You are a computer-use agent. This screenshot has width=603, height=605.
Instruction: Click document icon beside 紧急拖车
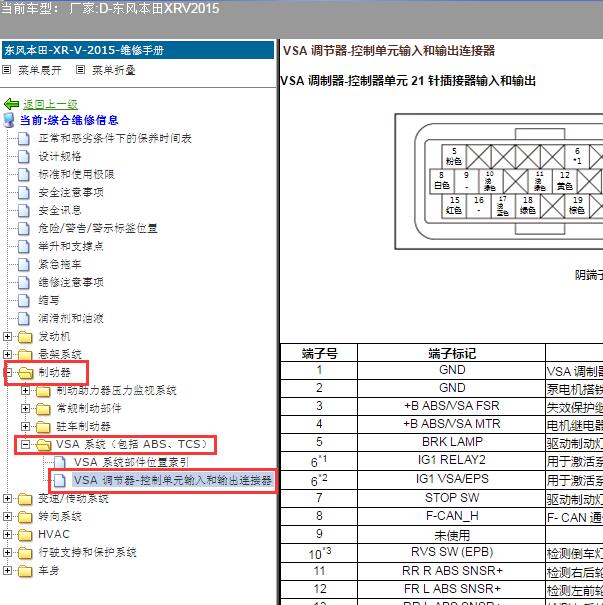pyautogui.click(x=24, y=264)
